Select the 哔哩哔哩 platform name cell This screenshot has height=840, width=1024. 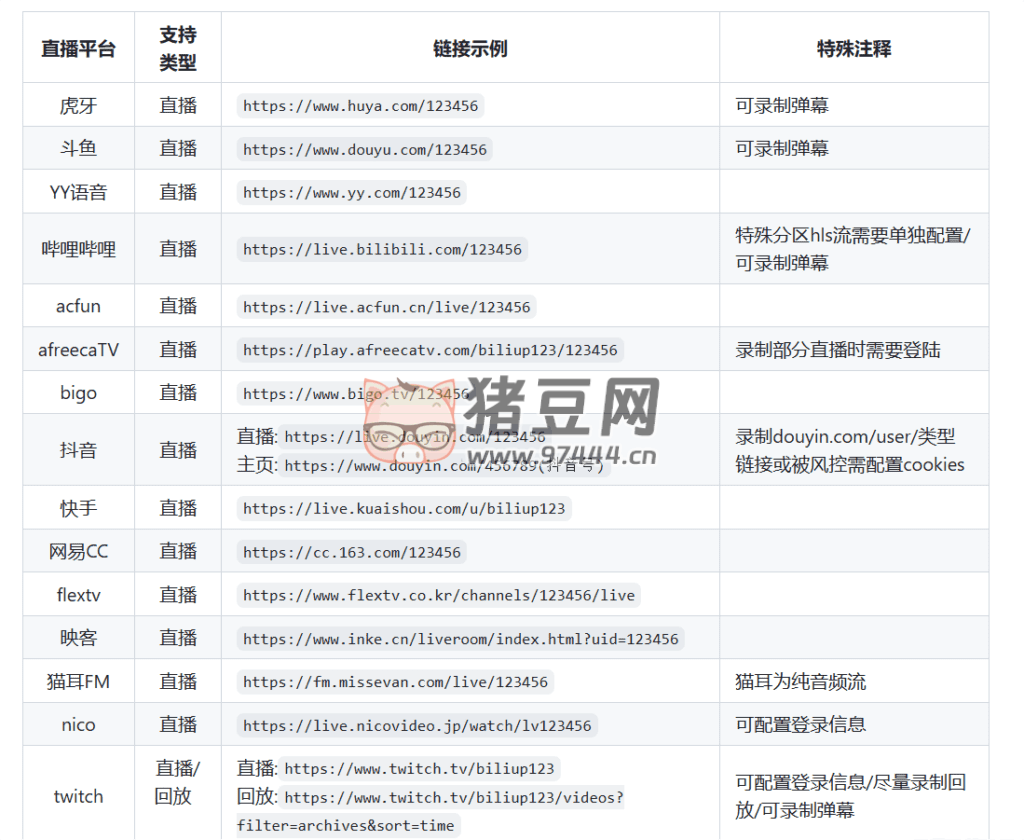78,249
